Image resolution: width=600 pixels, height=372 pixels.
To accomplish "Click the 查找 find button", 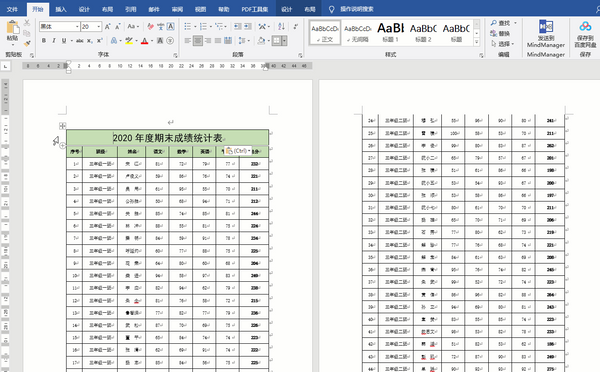I will [501, 23].
